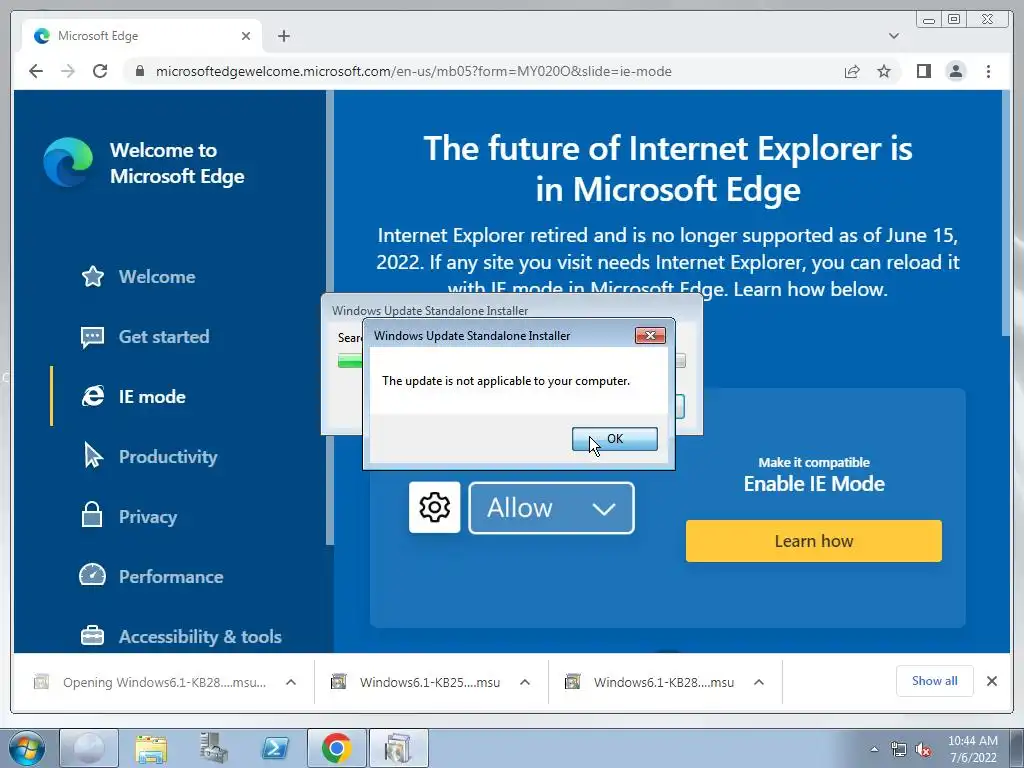The image size is (1024, 768).
Task: Click the Learn how button
Action: click(814, 541)
